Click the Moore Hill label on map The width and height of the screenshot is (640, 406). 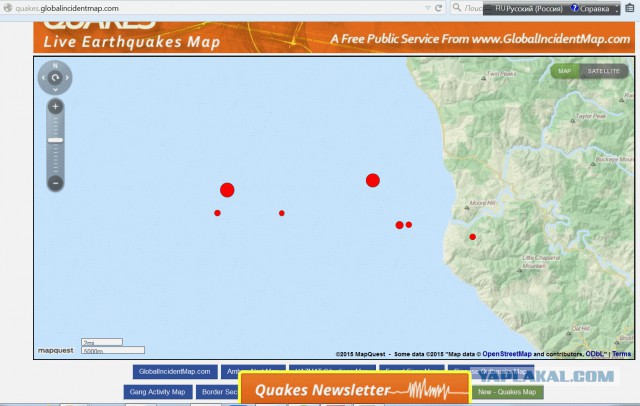(482, 203)
